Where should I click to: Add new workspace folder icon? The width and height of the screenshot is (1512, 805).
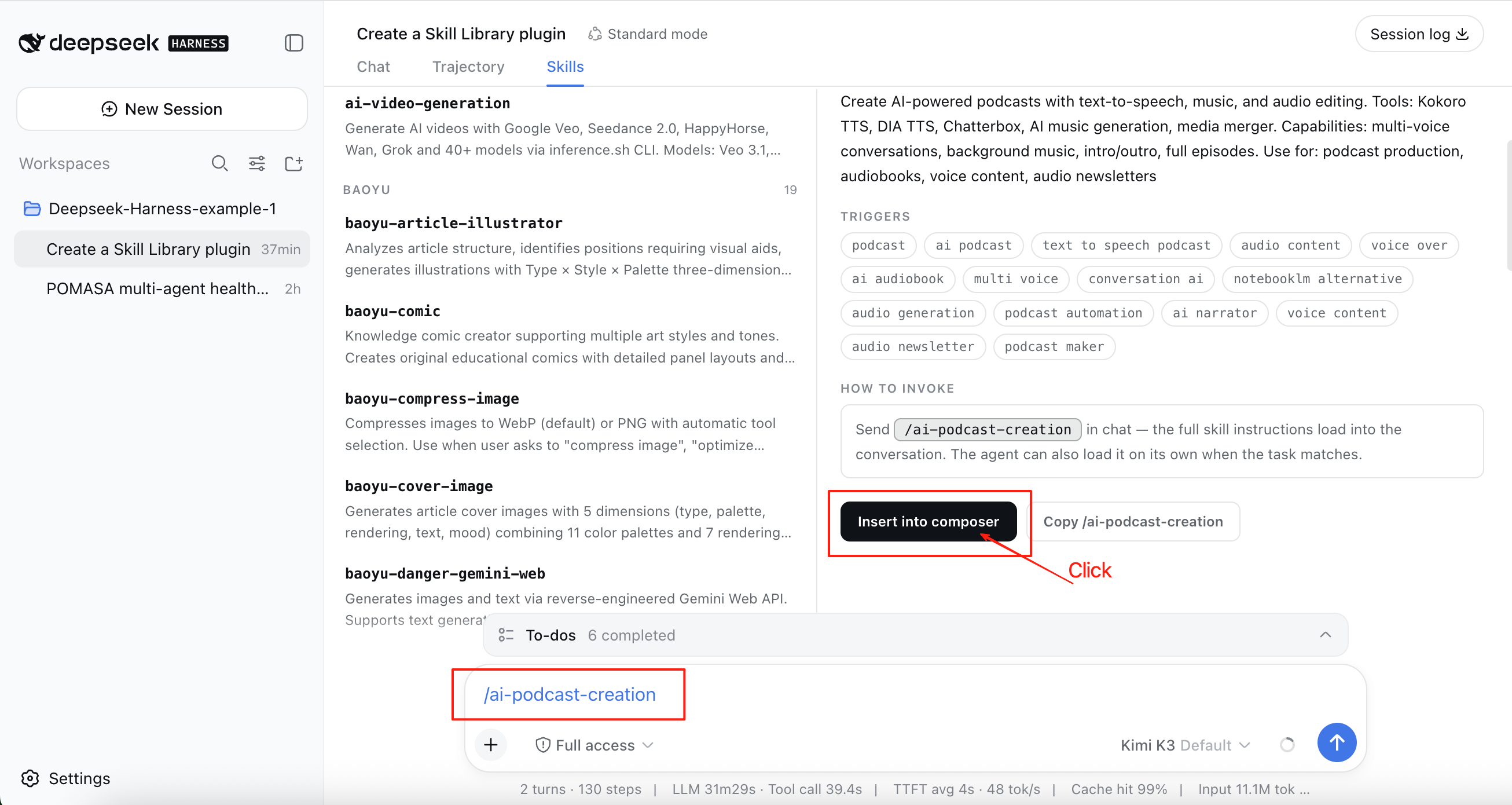293,163
